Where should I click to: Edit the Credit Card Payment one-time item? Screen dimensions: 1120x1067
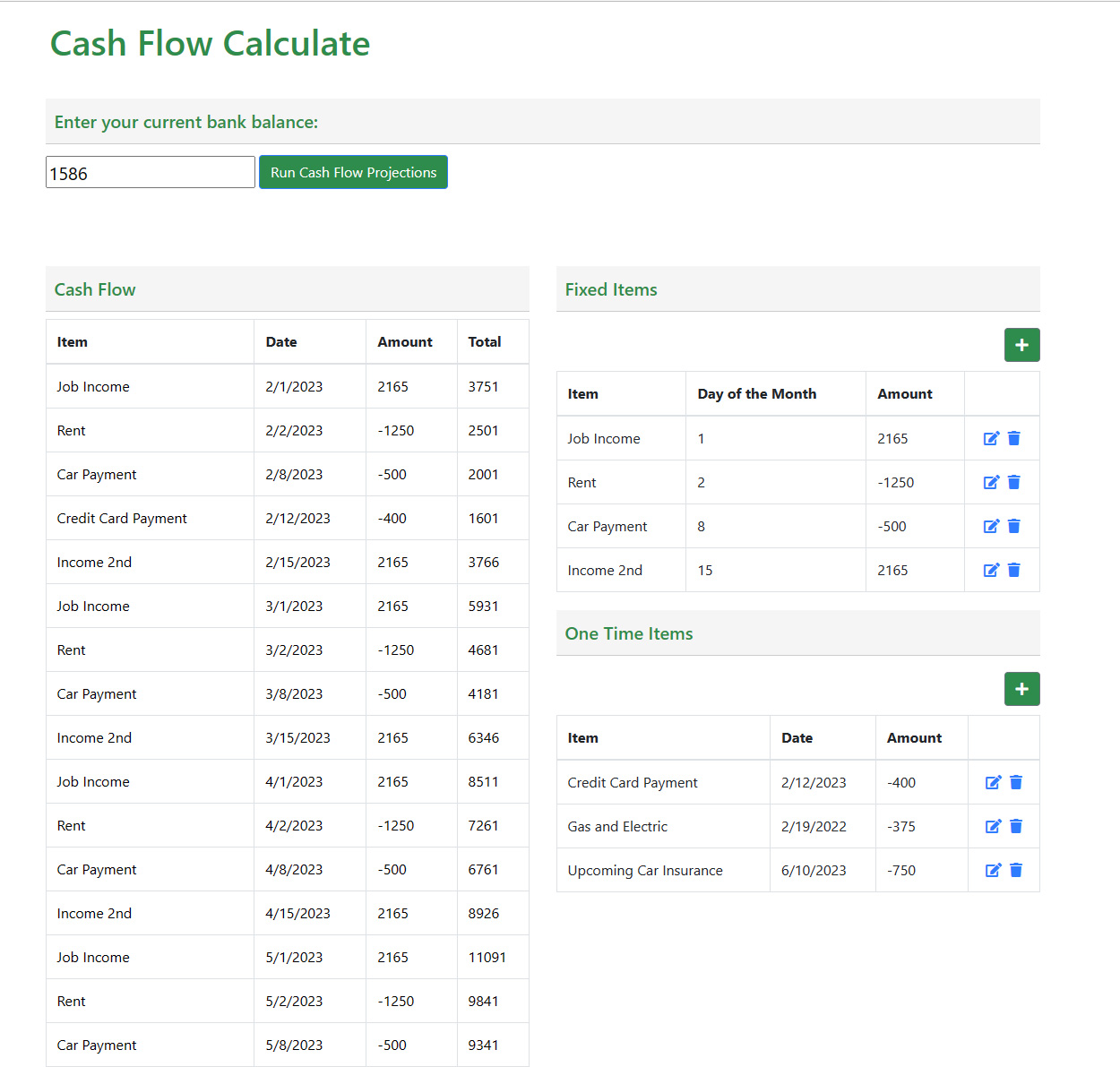(993, 782)
